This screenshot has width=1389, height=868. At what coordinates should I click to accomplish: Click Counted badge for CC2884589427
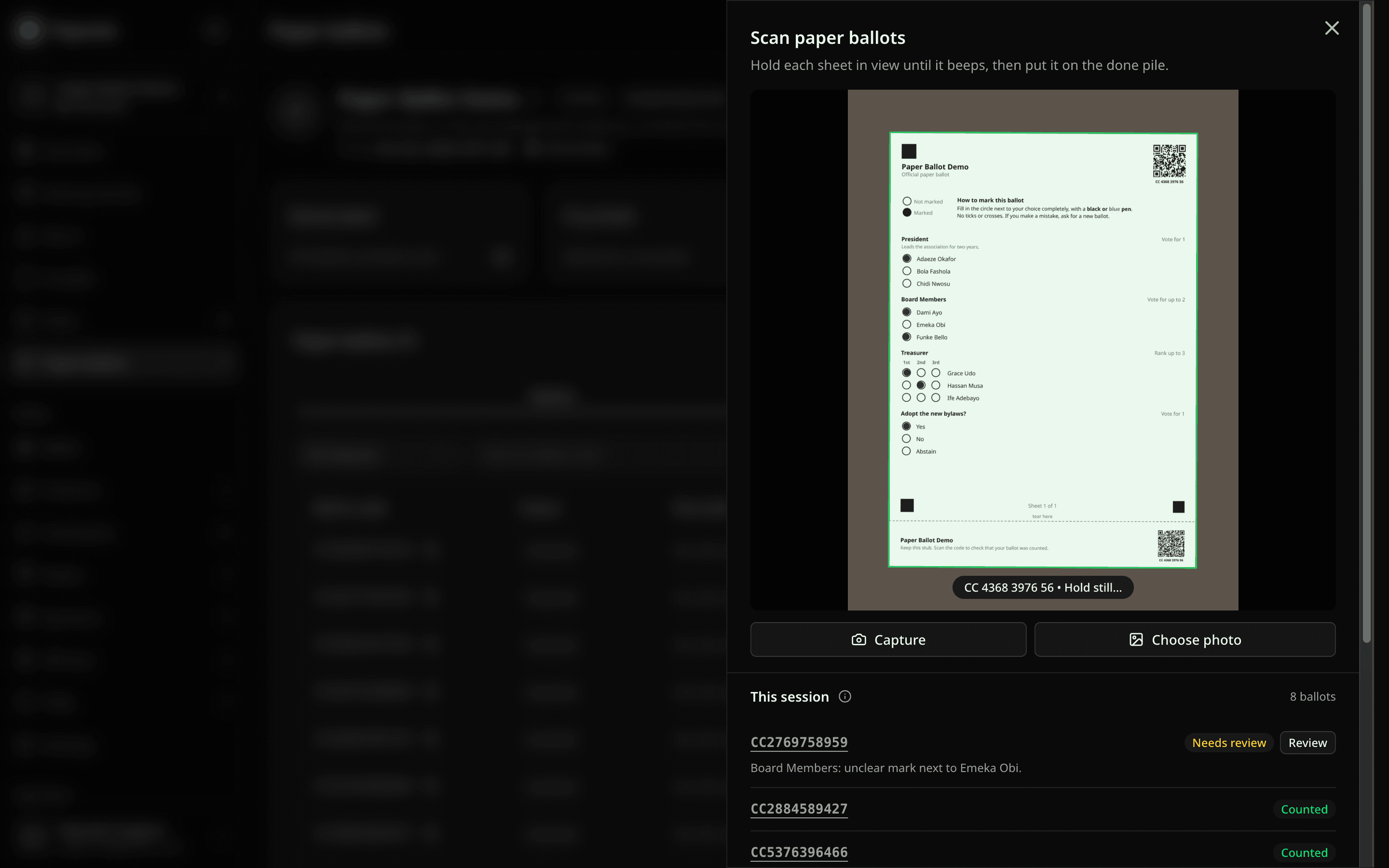pos(1304,809)
